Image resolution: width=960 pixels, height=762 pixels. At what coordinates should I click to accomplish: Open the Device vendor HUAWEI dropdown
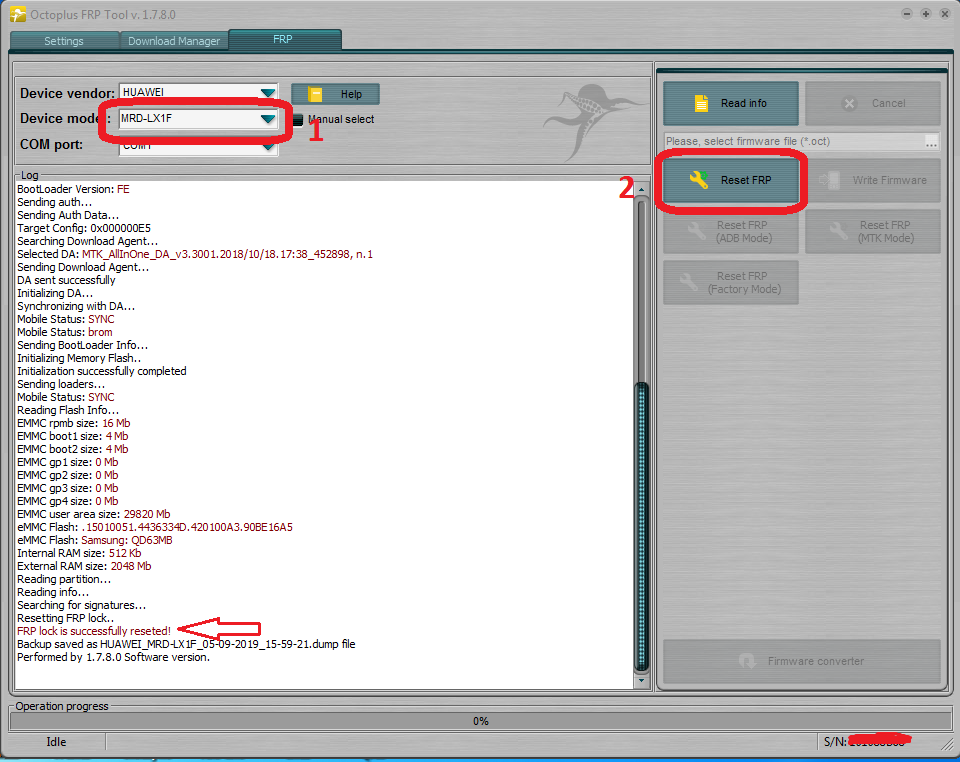pos(268,92)
